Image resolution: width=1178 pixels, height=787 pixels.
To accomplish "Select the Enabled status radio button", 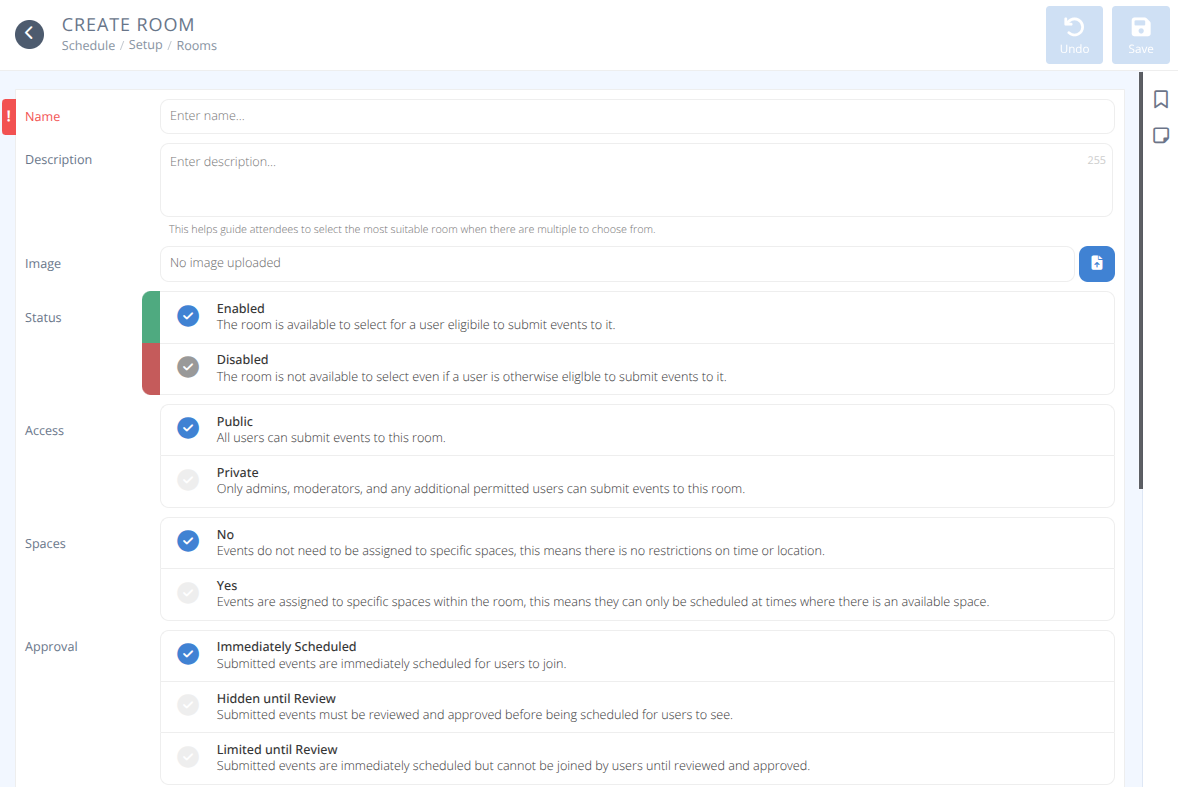I will point(188,315).
